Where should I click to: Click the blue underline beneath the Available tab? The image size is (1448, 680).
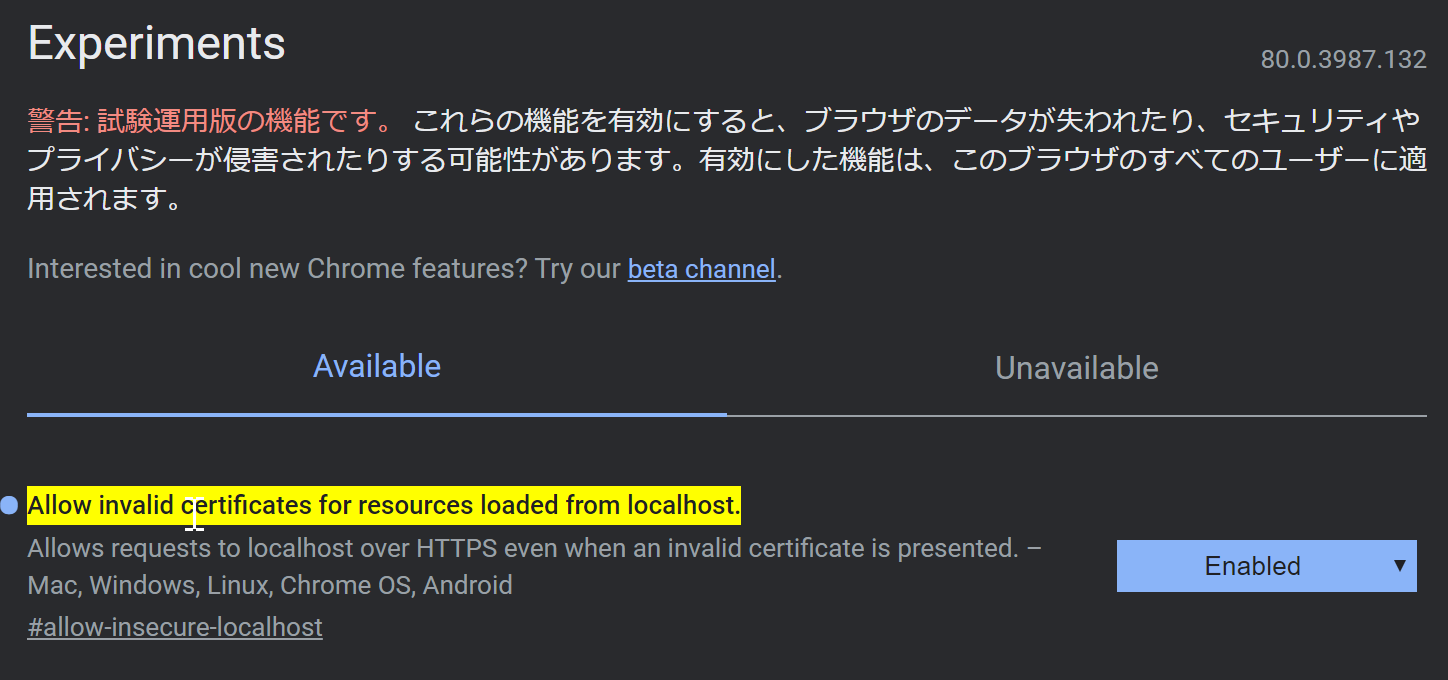point(377,413)
